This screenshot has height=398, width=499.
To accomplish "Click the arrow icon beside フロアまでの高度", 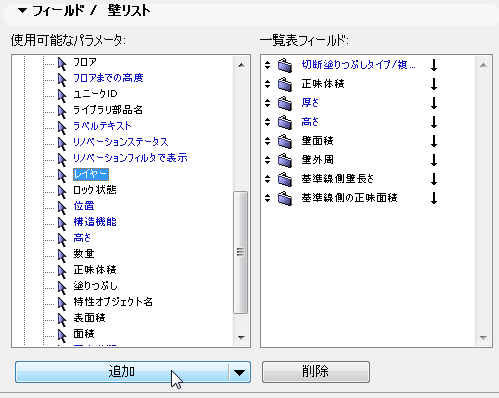I will [62, 79].
